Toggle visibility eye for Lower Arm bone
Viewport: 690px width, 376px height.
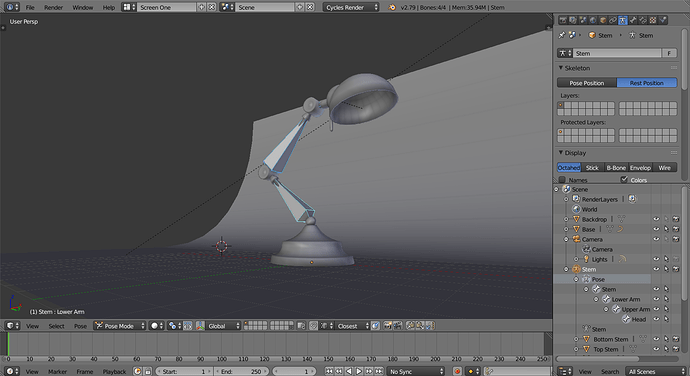pyautogui.click(x=656, y=299)
